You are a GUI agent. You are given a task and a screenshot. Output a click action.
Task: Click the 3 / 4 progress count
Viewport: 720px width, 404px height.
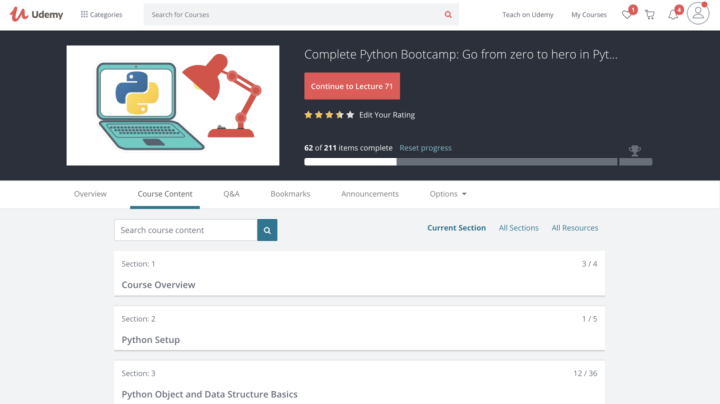(590, 264)
